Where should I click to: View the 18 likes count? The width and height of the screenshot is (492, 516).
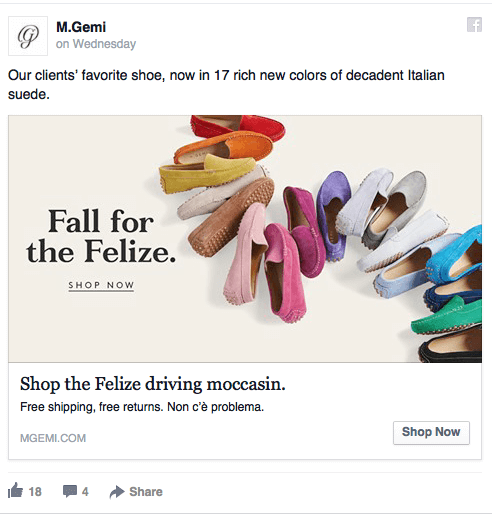(35, 492)
